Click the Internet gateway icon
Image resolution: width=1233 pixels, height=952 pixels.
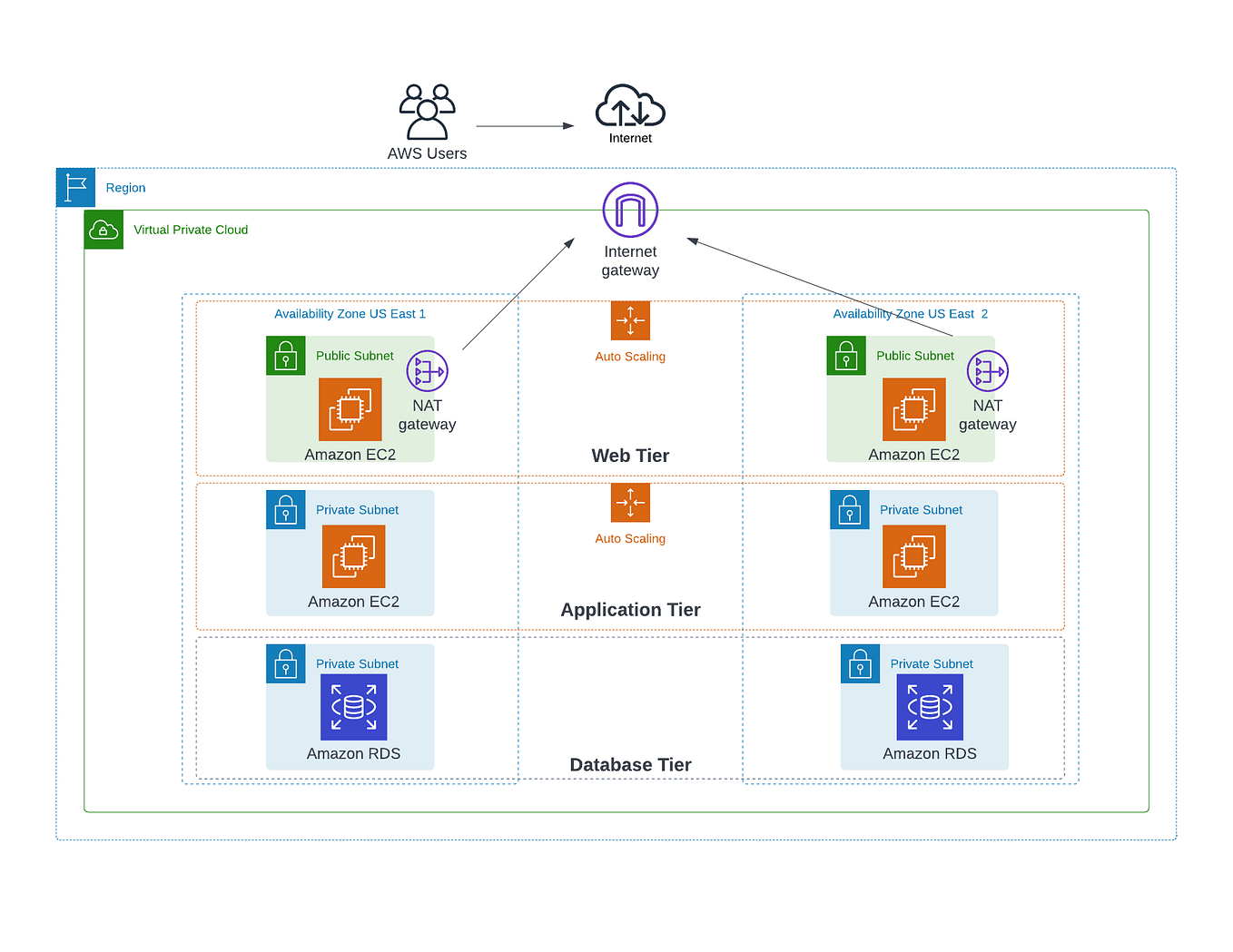point(630,209)
